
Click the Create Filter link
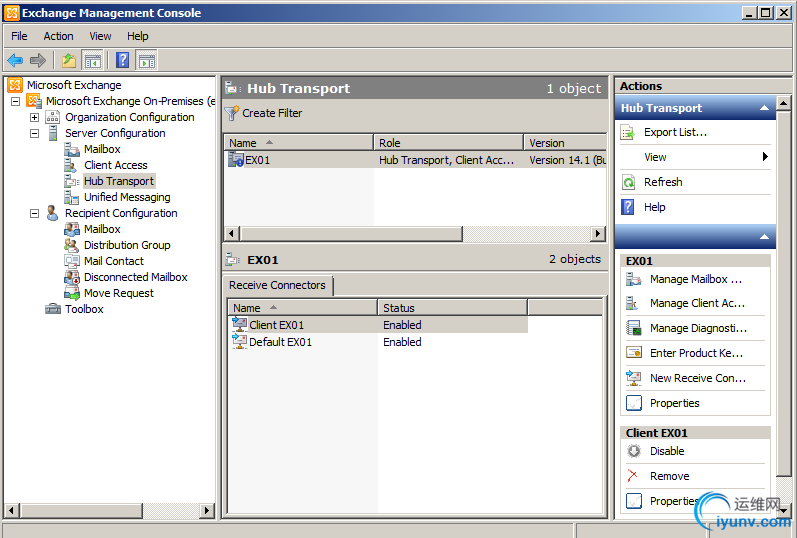coord(272,113)
